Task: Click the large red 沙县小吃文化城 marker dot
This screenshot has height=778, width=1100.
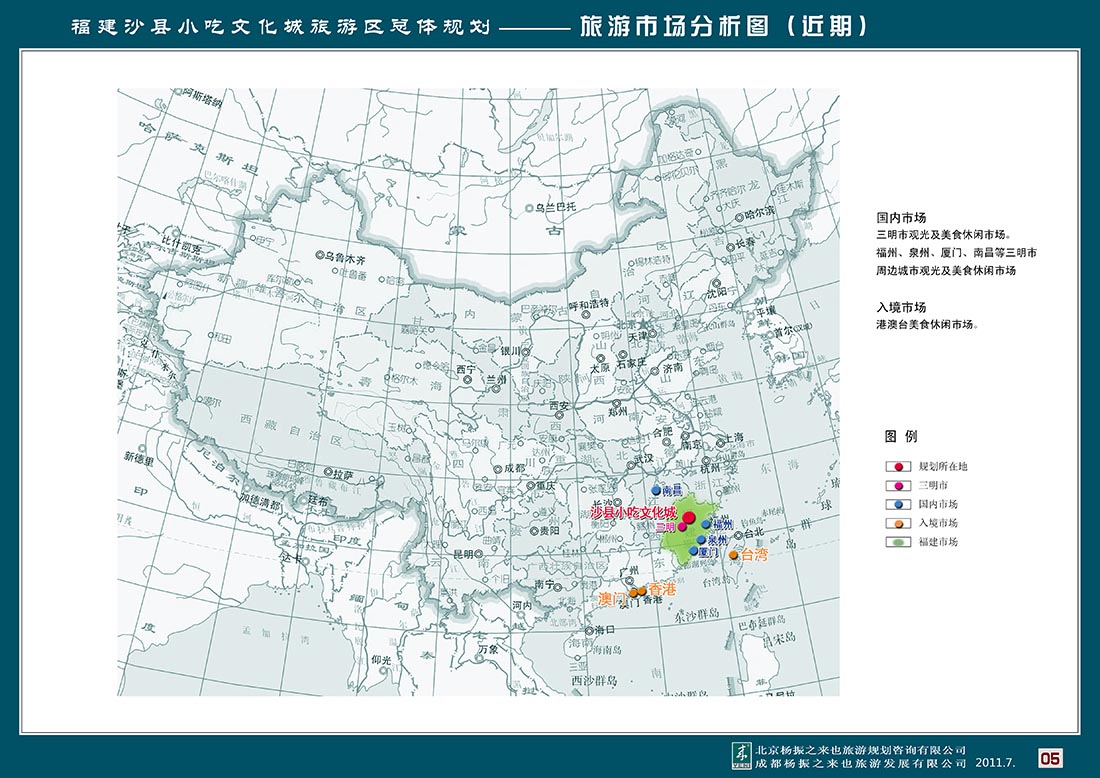Action: tap(689, 519)
